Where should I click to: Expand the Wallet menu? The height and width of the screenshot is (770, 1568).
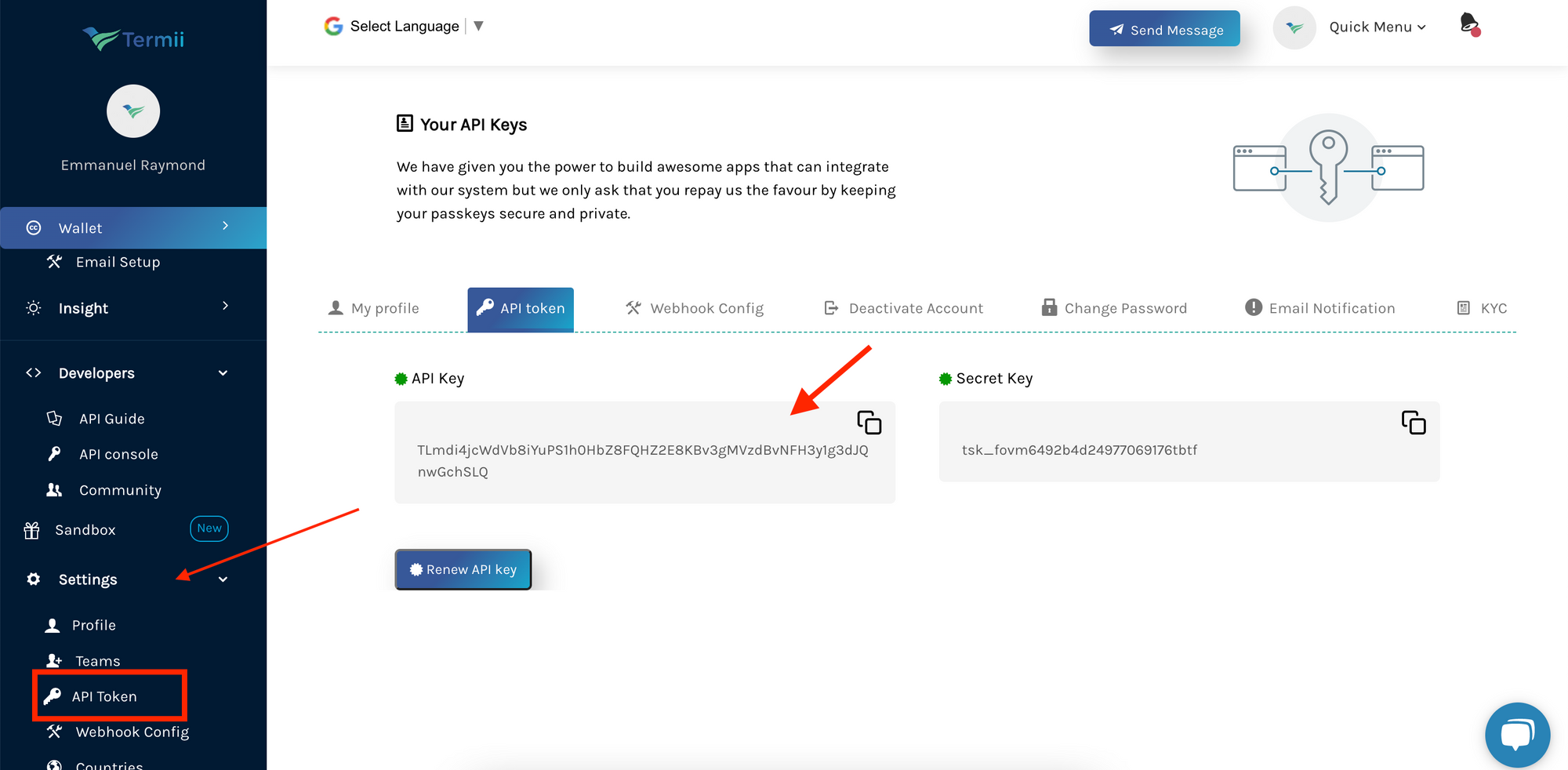coord(80,227)
